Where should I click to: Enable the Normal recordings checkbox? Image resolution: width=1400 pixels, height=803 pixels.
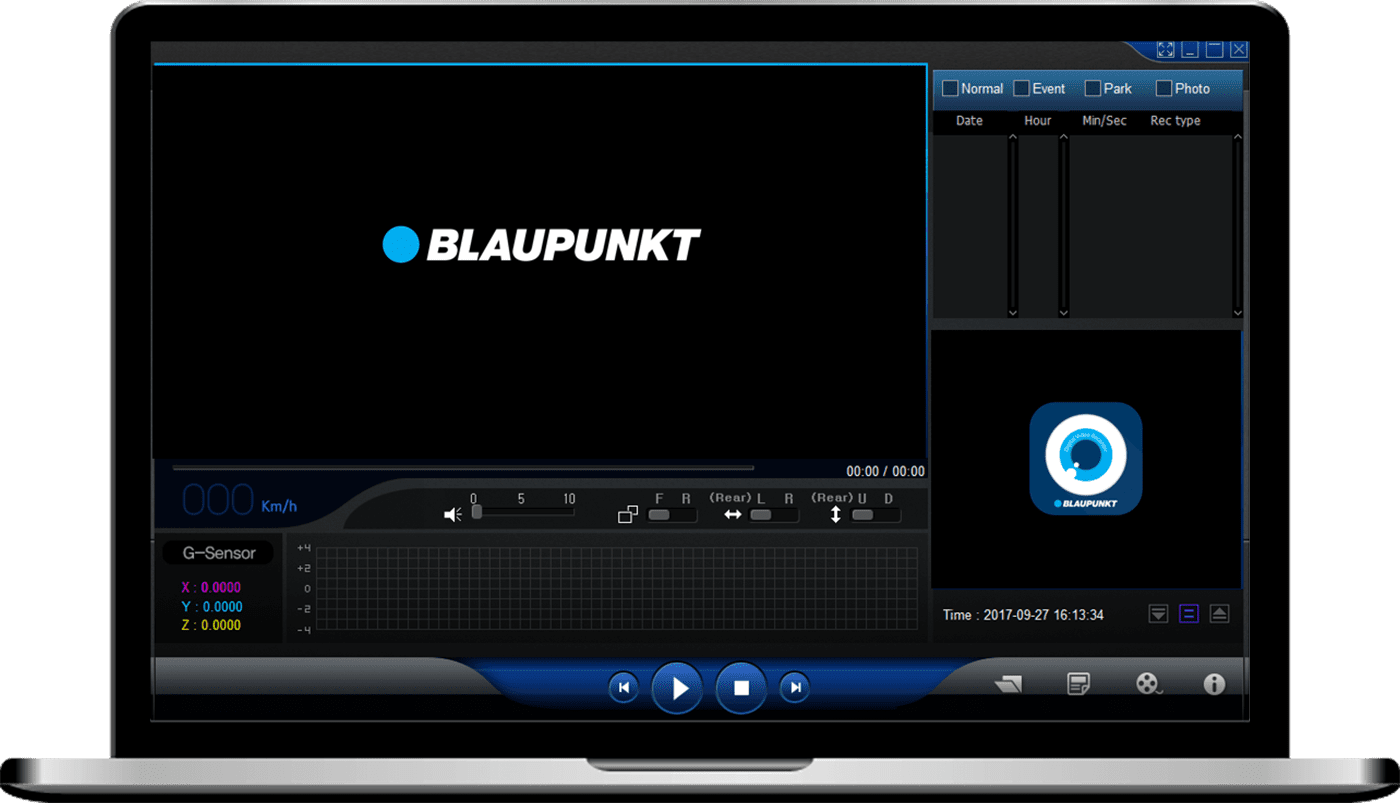[x=950, y=88]
